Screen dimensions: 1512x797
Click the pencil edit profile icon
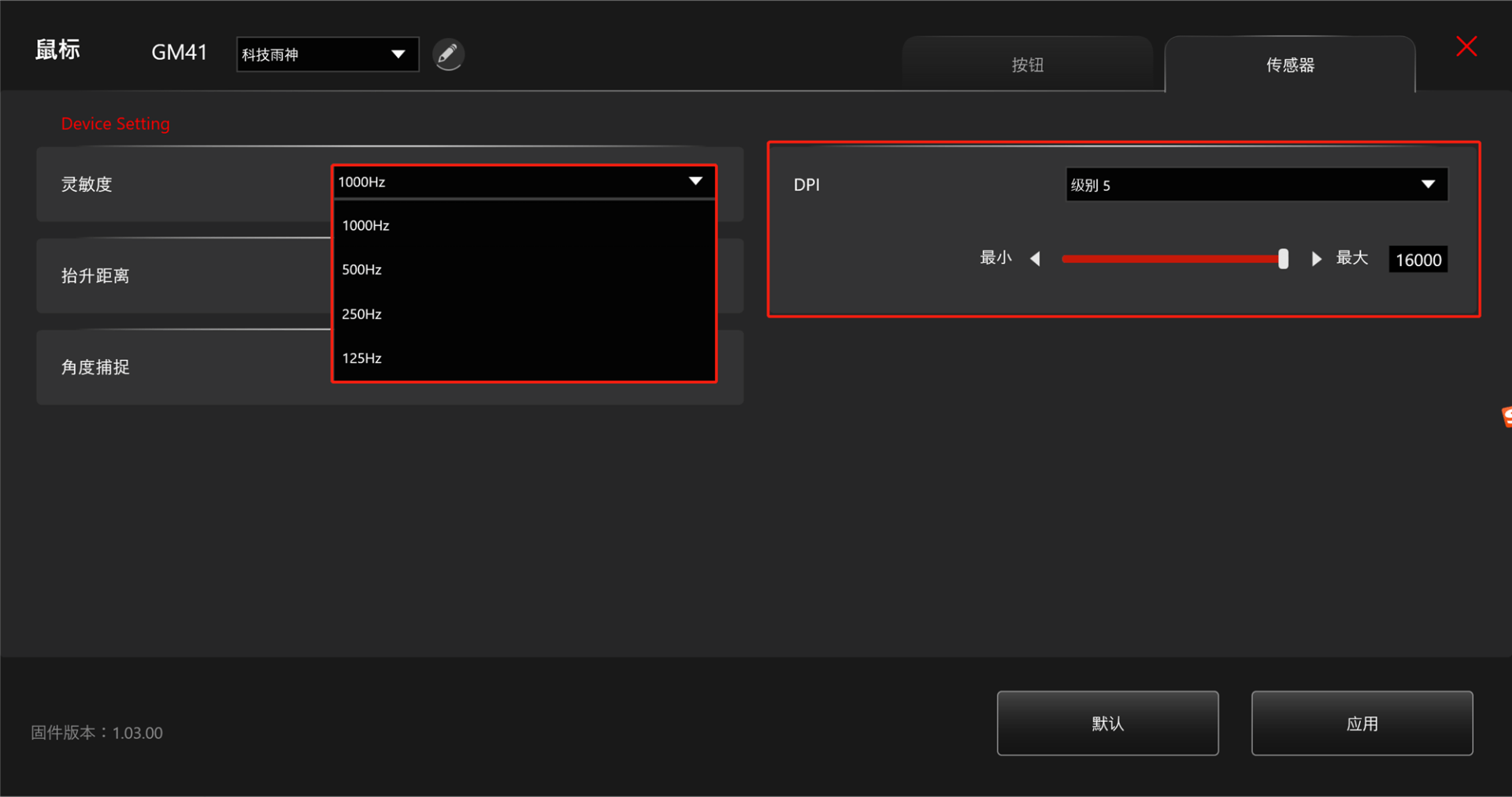[x=448, y=54]
